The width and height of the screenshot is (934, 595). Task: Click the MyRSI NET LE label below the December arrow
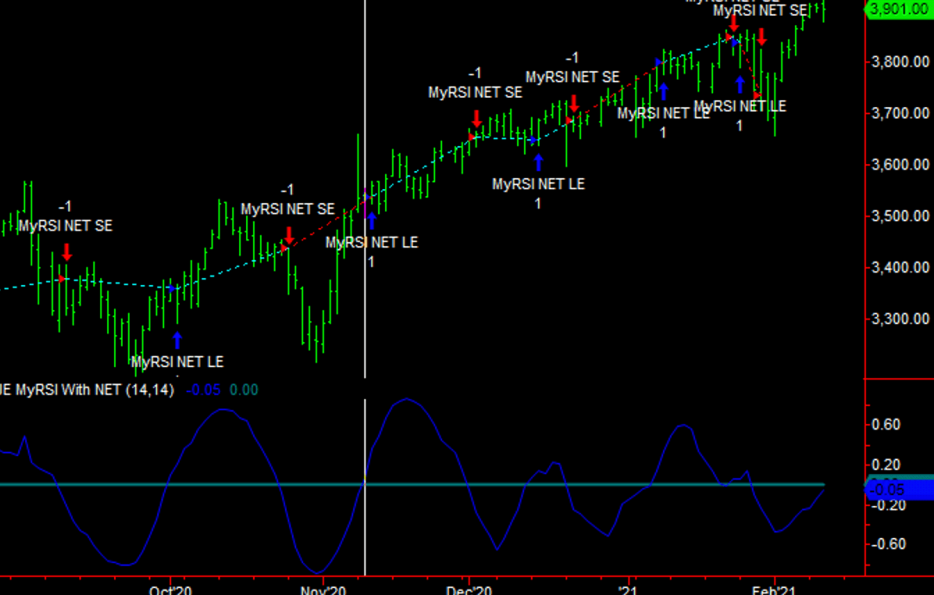[538, 184]
